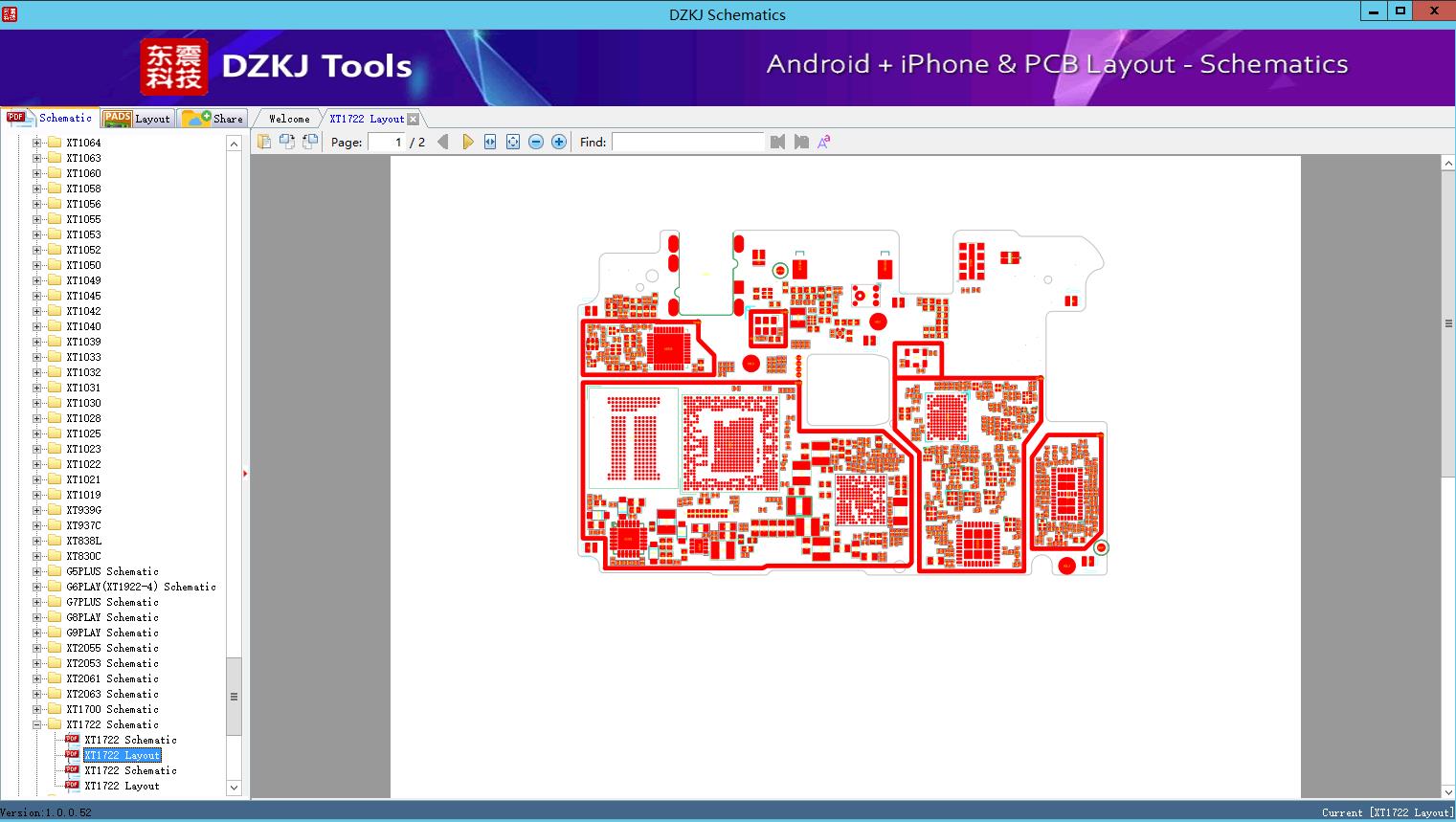This screenshot has height=822, width=1456.
Task: Toggle match case search option icon
Action: (823, 142)
